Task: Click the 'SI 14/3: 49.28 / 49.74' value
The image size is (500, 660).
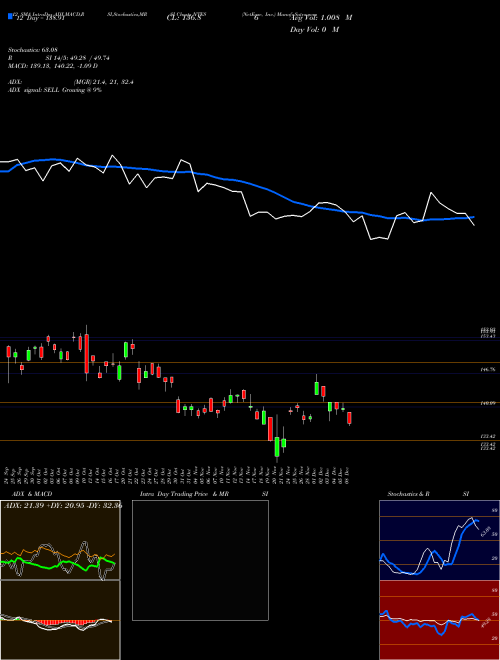Action: [x=78, y=58]
